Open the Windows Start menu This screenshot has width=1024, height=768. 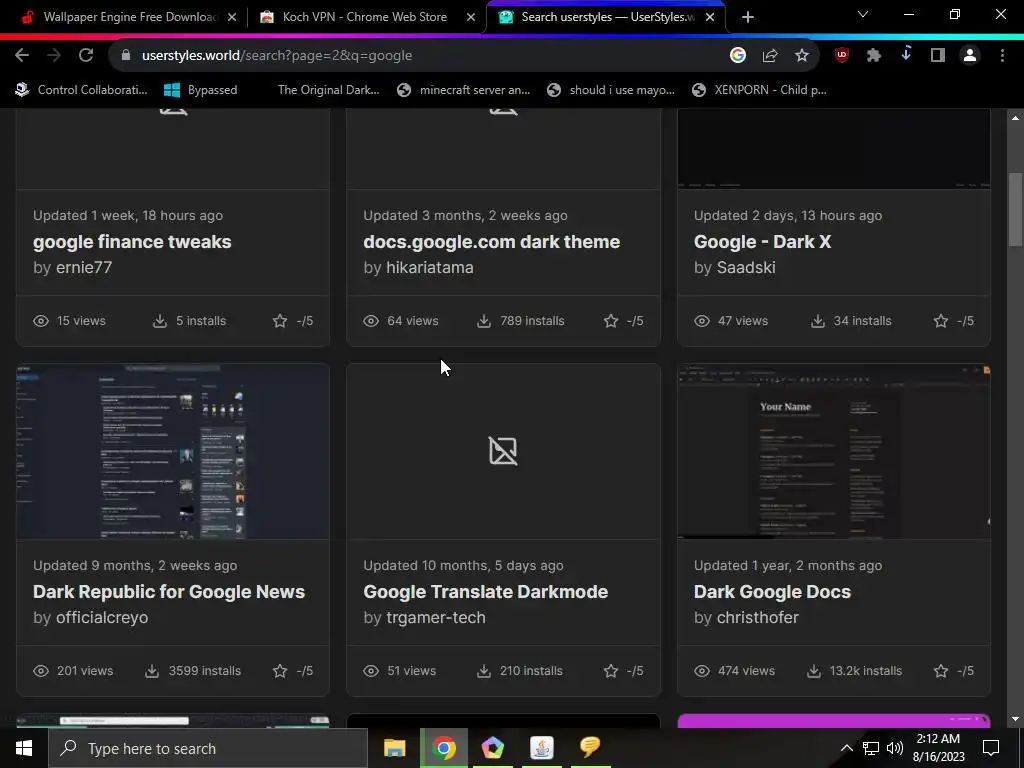[24, 748]
